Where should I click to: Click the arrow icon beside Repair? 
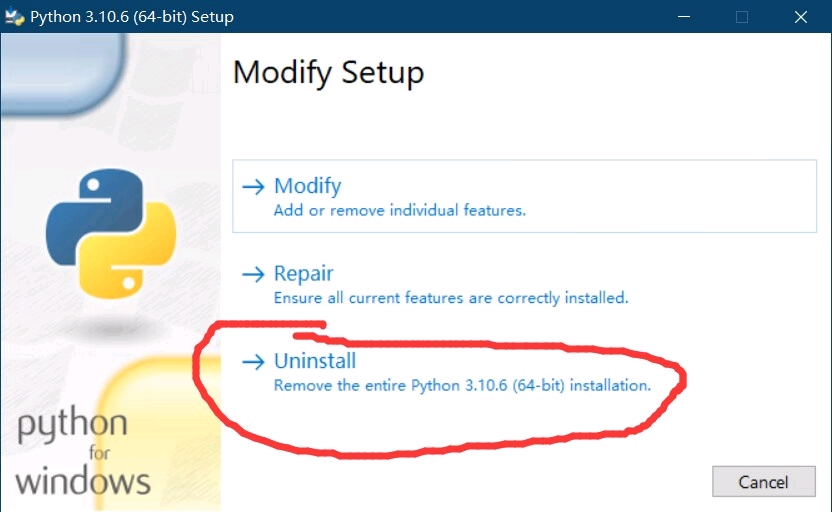pyautogui.click(x=254, y=274)
